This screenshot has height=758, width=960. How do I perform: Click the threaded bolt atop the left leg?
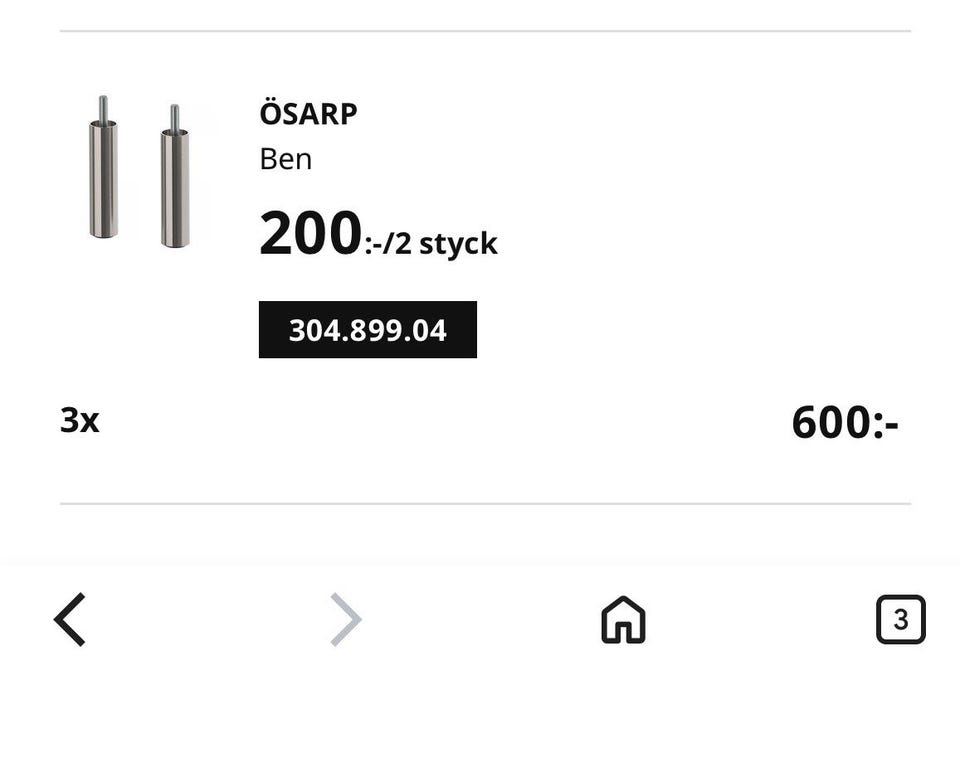103,108
